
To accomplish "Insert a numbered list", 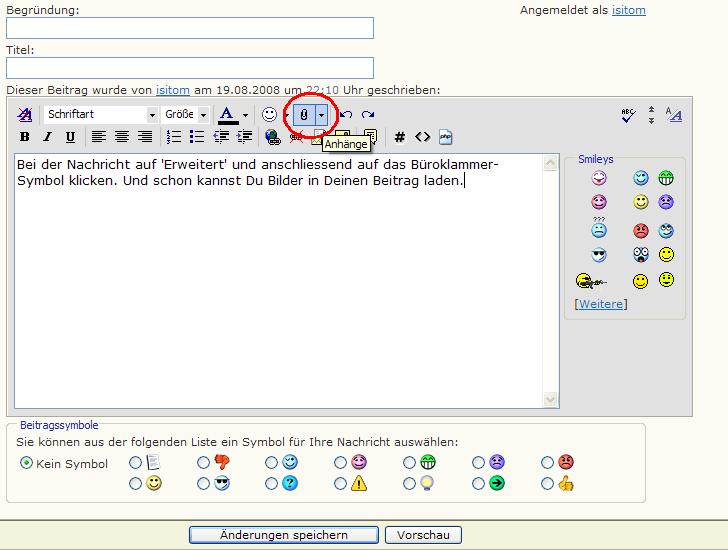I will 174,137.
